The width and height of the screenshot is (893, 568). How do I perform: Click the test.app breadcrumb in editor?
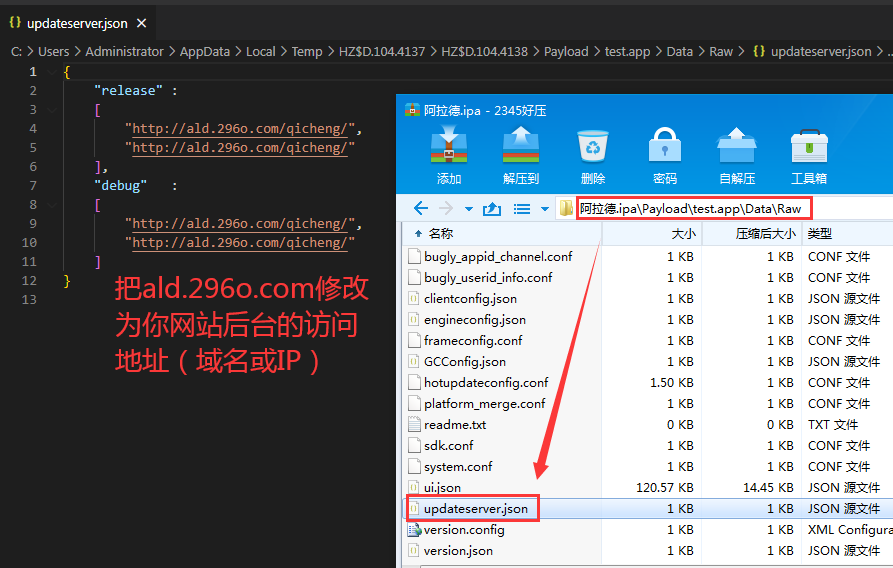tap(630, 52)
